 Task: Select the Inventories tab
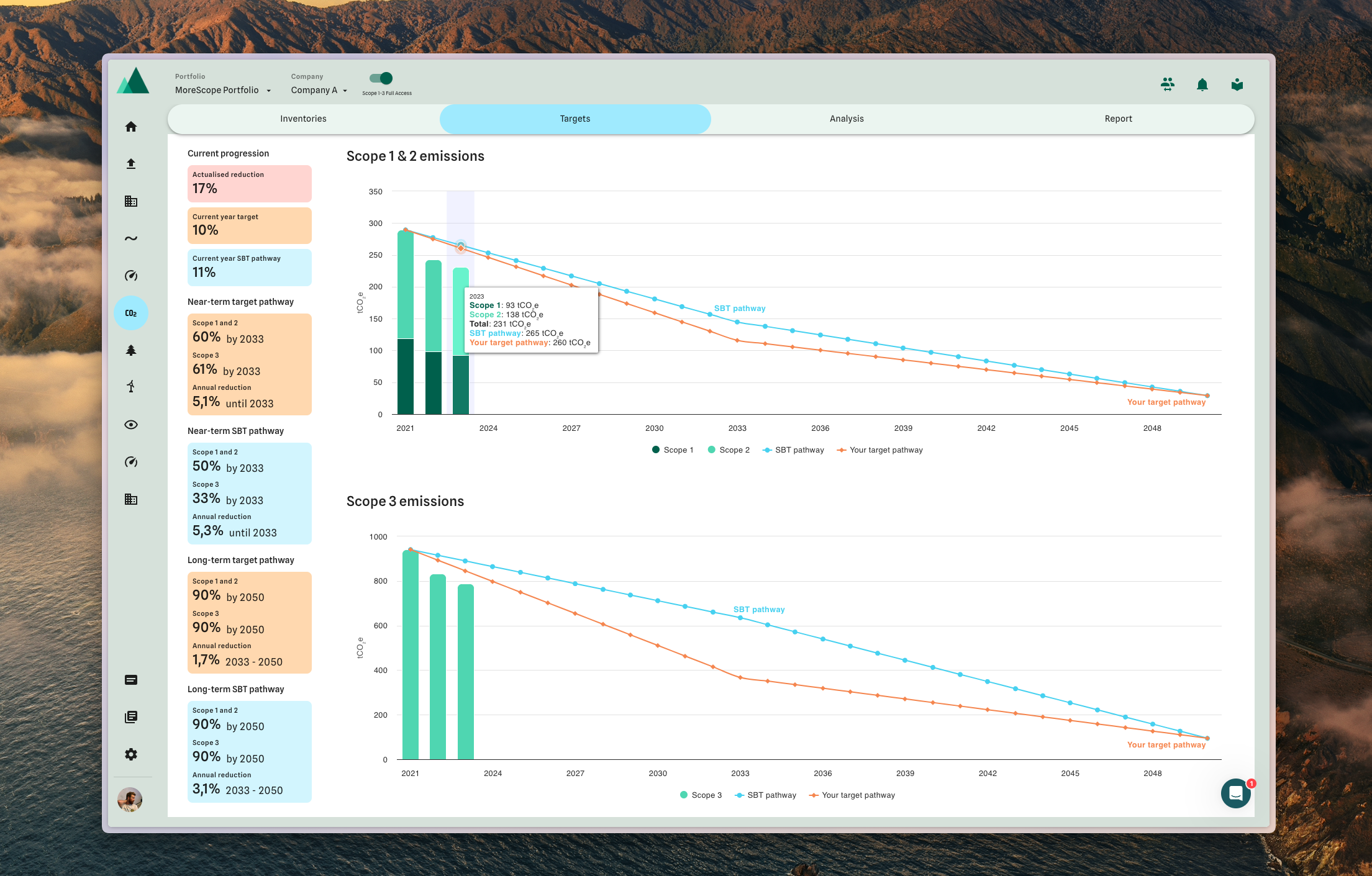tap(303, 119)
